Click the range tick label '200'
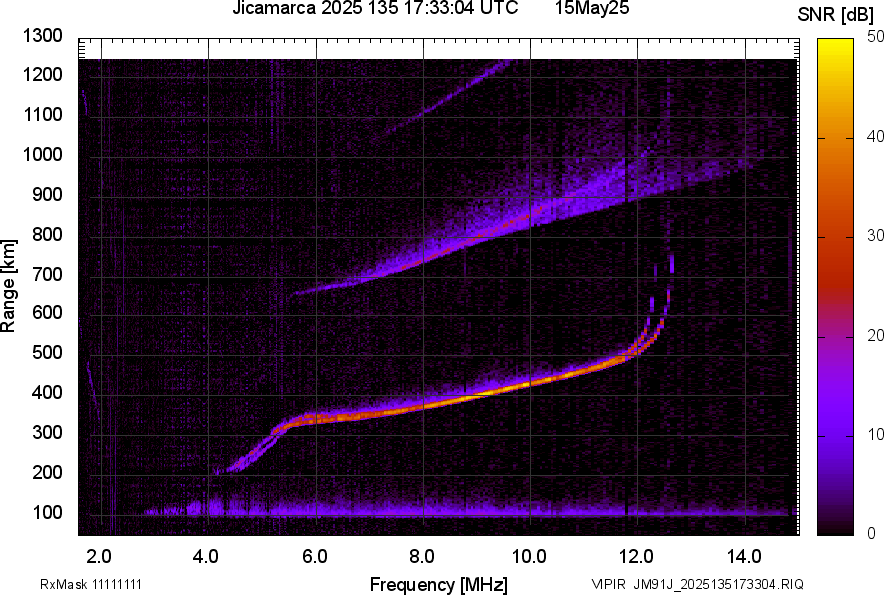Viewport: 884px width, 595px height. 47,472
